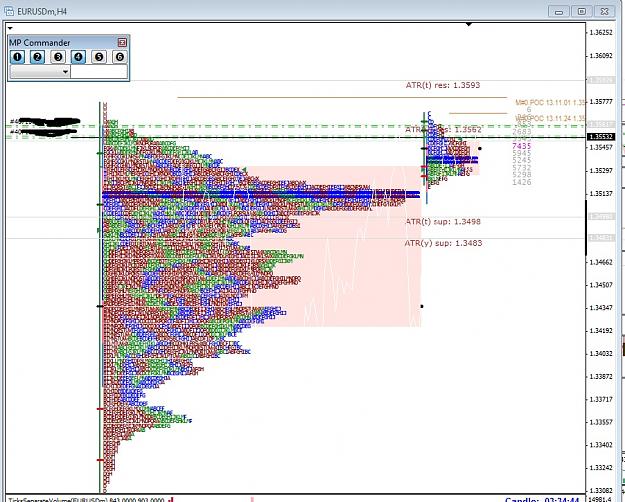Maximize the EURUSDm,H4 chart window
This screenshot has height=502, width=625.
(582, 11)
